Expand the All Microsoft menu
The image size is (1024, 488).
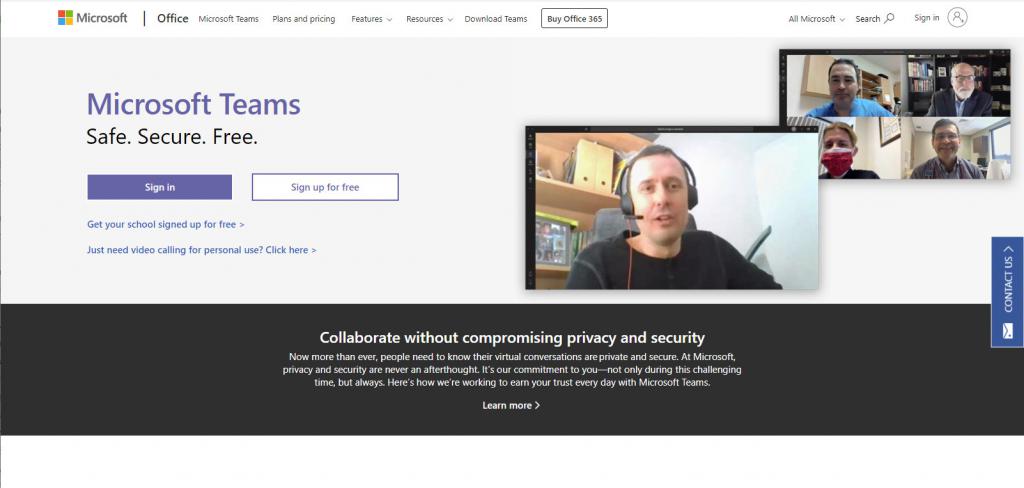click(816, 19)
